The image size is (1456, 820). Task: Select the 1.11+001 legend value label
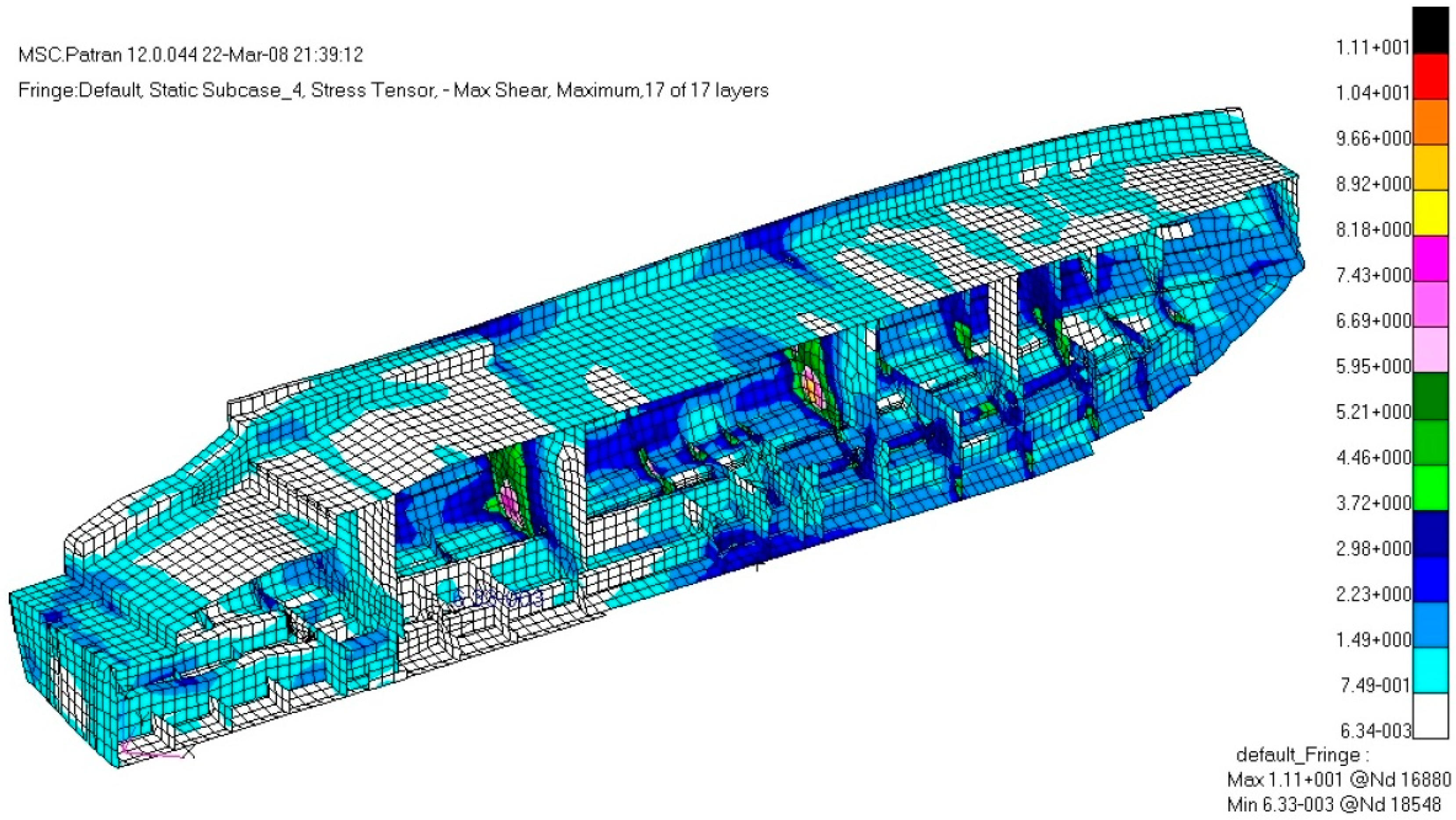1373,47
